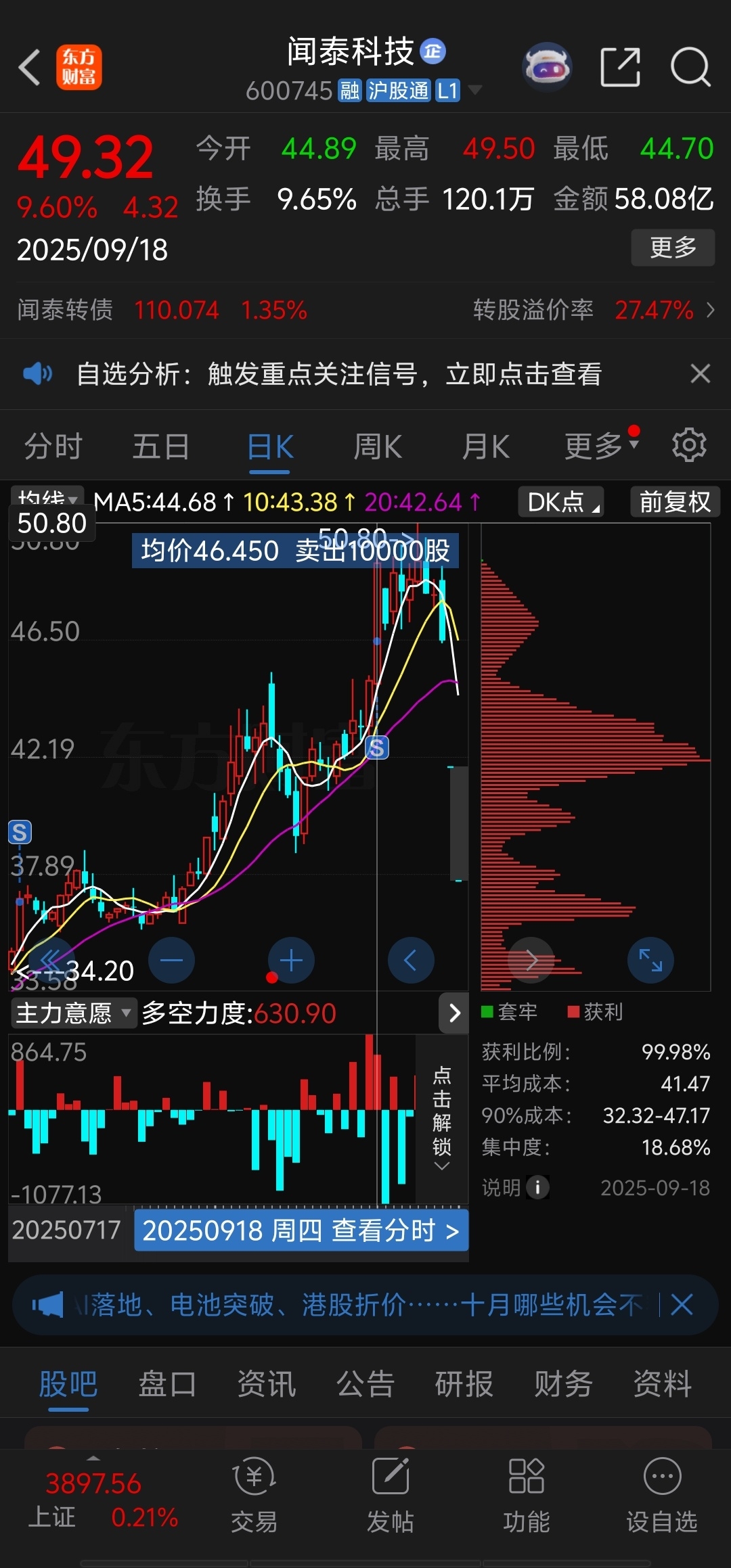Switch to the 盘口 tab
Viewport: 731px width, 1568px height.
pos(167,1384)
